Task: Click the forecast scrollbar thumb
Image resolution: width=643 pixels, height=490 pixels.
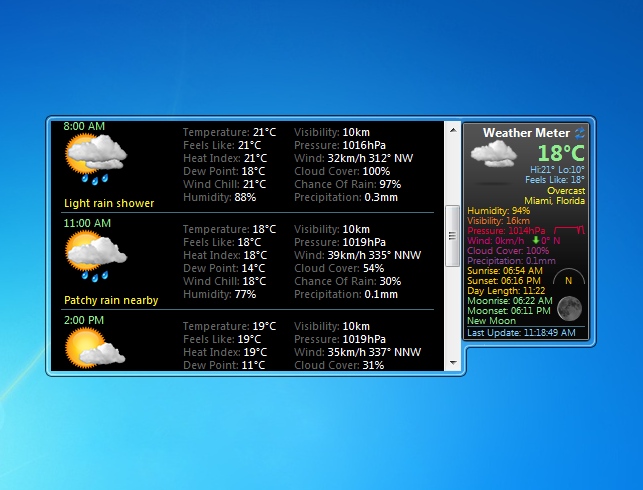Action: click(x=453, y=236)
